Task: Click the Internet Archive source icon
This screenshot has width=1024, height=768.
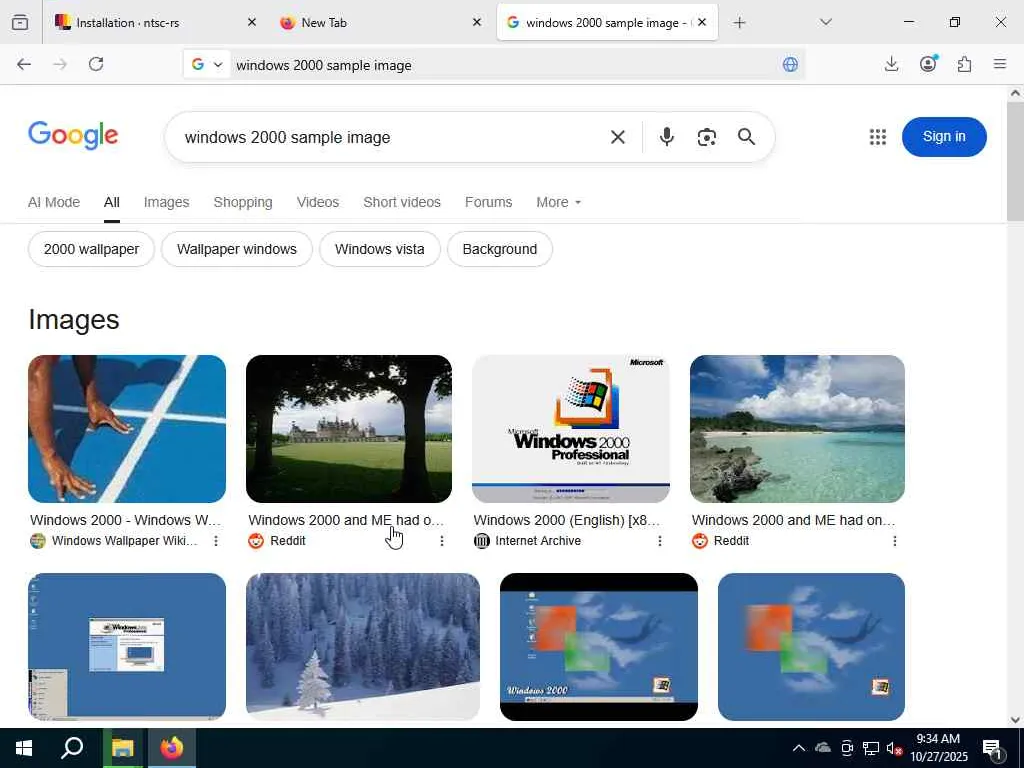Action: pos(481,541)
